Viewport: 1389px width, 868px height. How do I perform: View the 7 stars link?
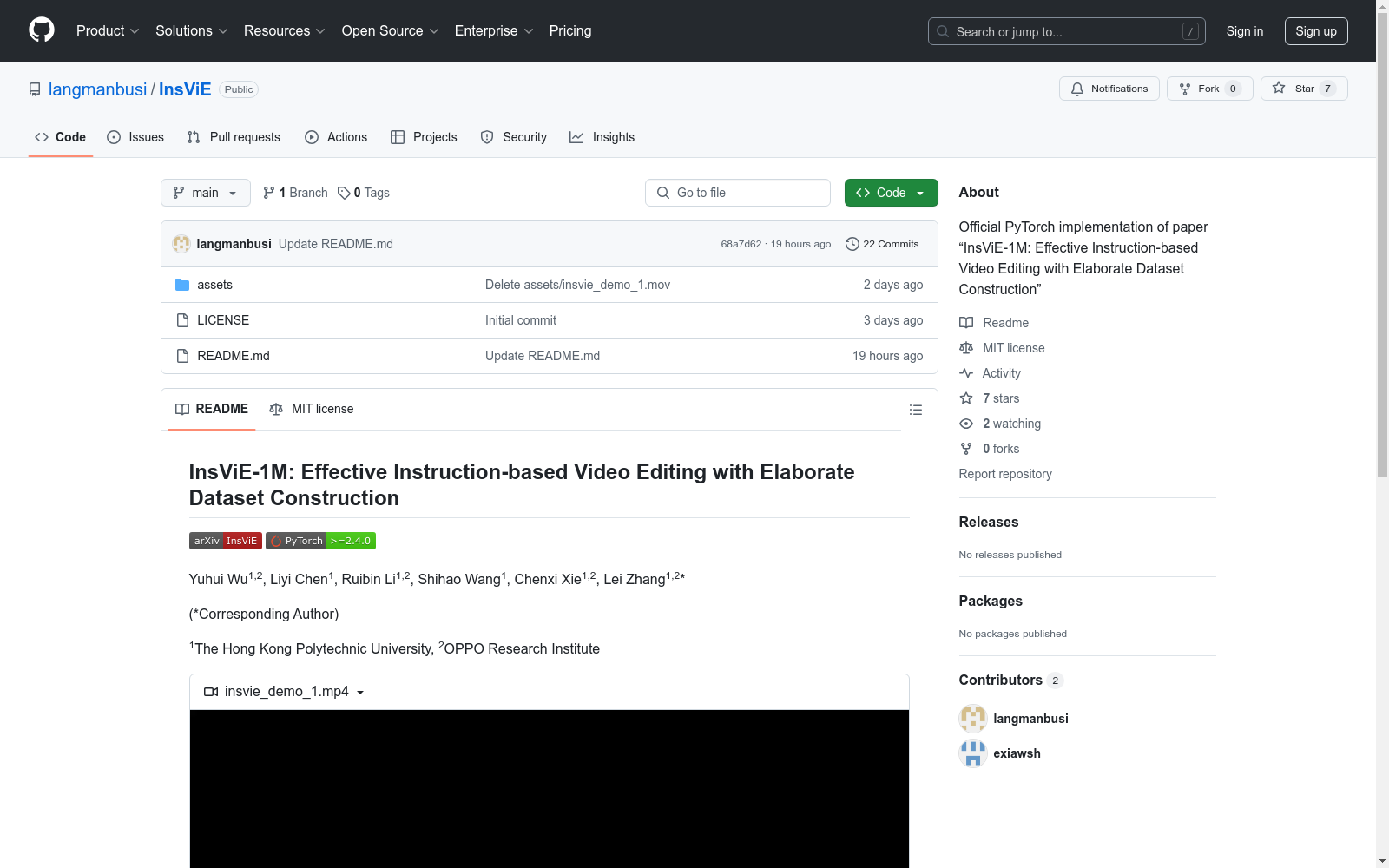[x=990, y=398]
